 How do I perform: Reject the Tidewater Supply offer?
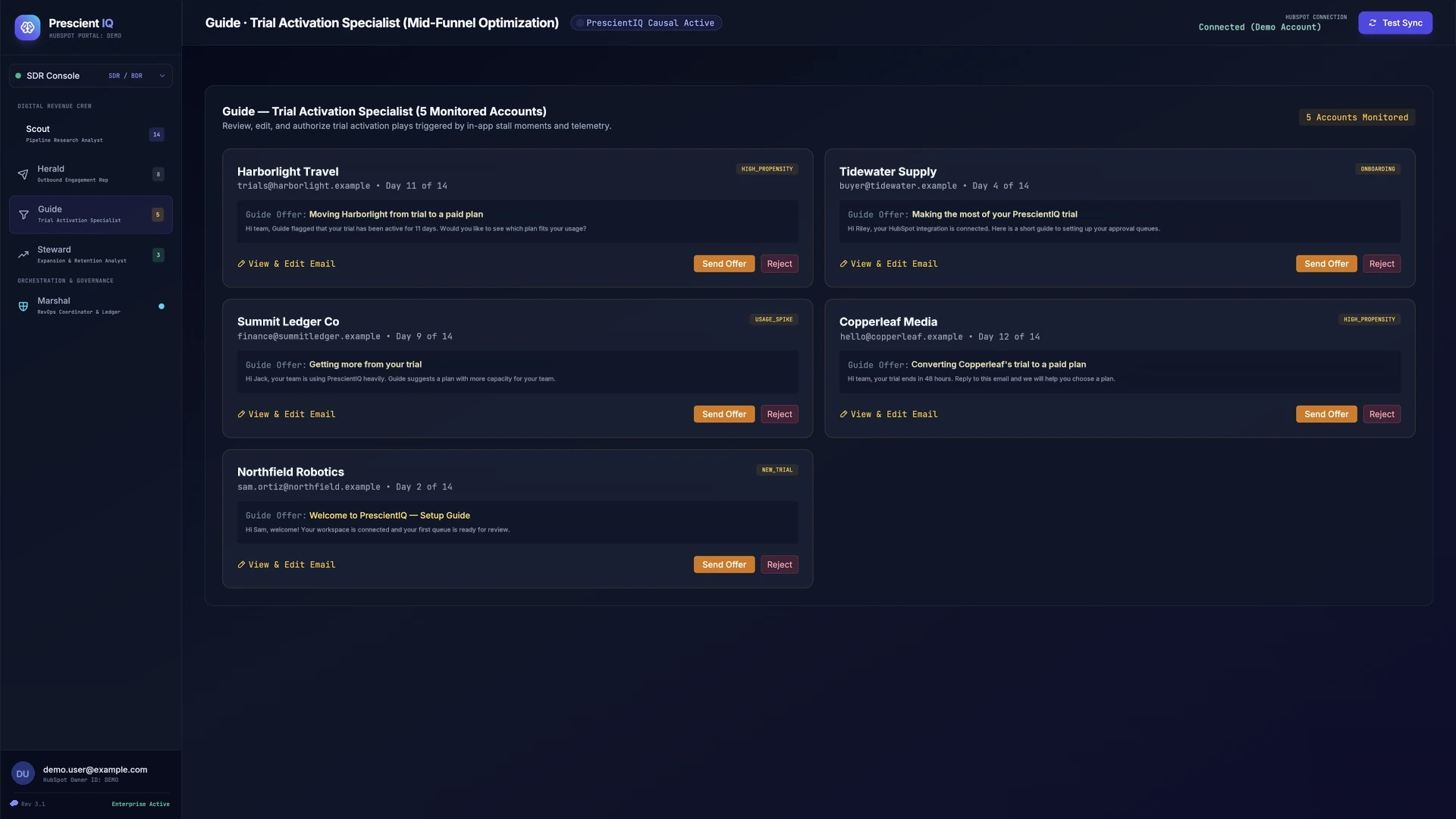(1382, 264)
